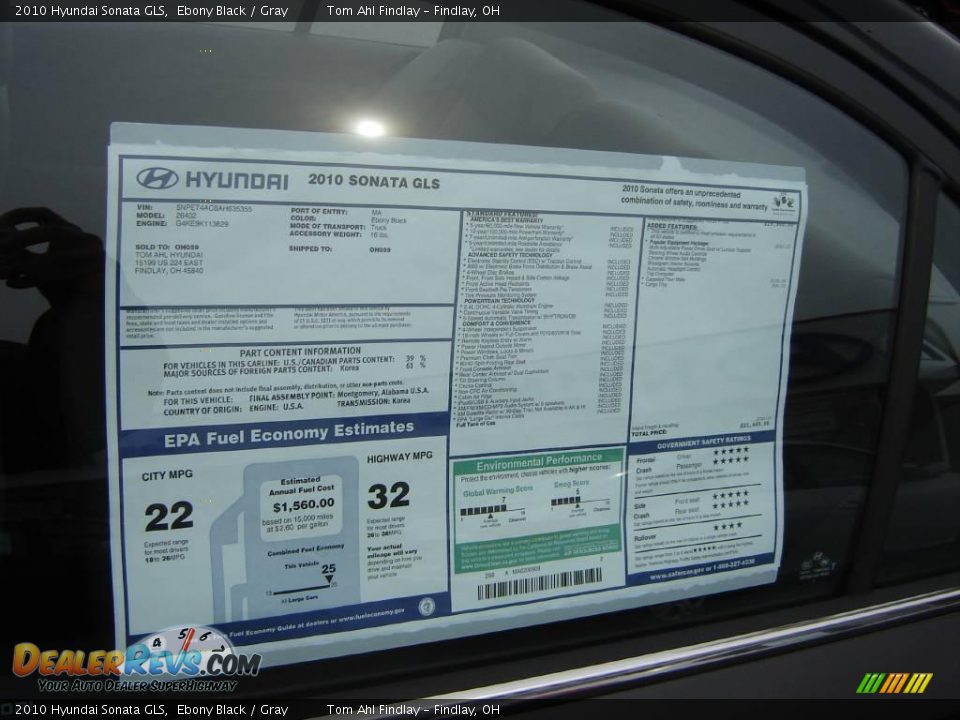Viewport: 960px width, 720px height.
Task: Click the gas pump graphic on the fuel label
Action: 288,538
